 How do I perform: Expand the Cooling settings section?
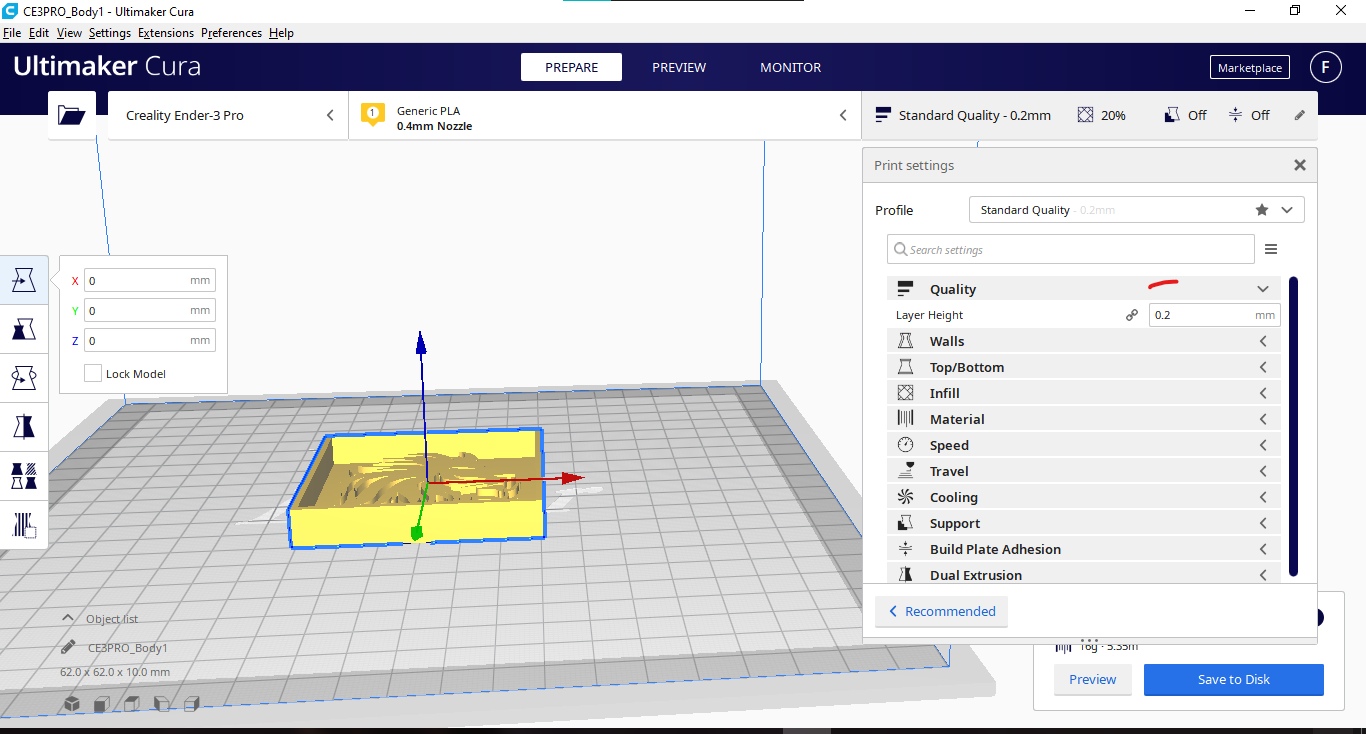click(x=1083, y=497)
